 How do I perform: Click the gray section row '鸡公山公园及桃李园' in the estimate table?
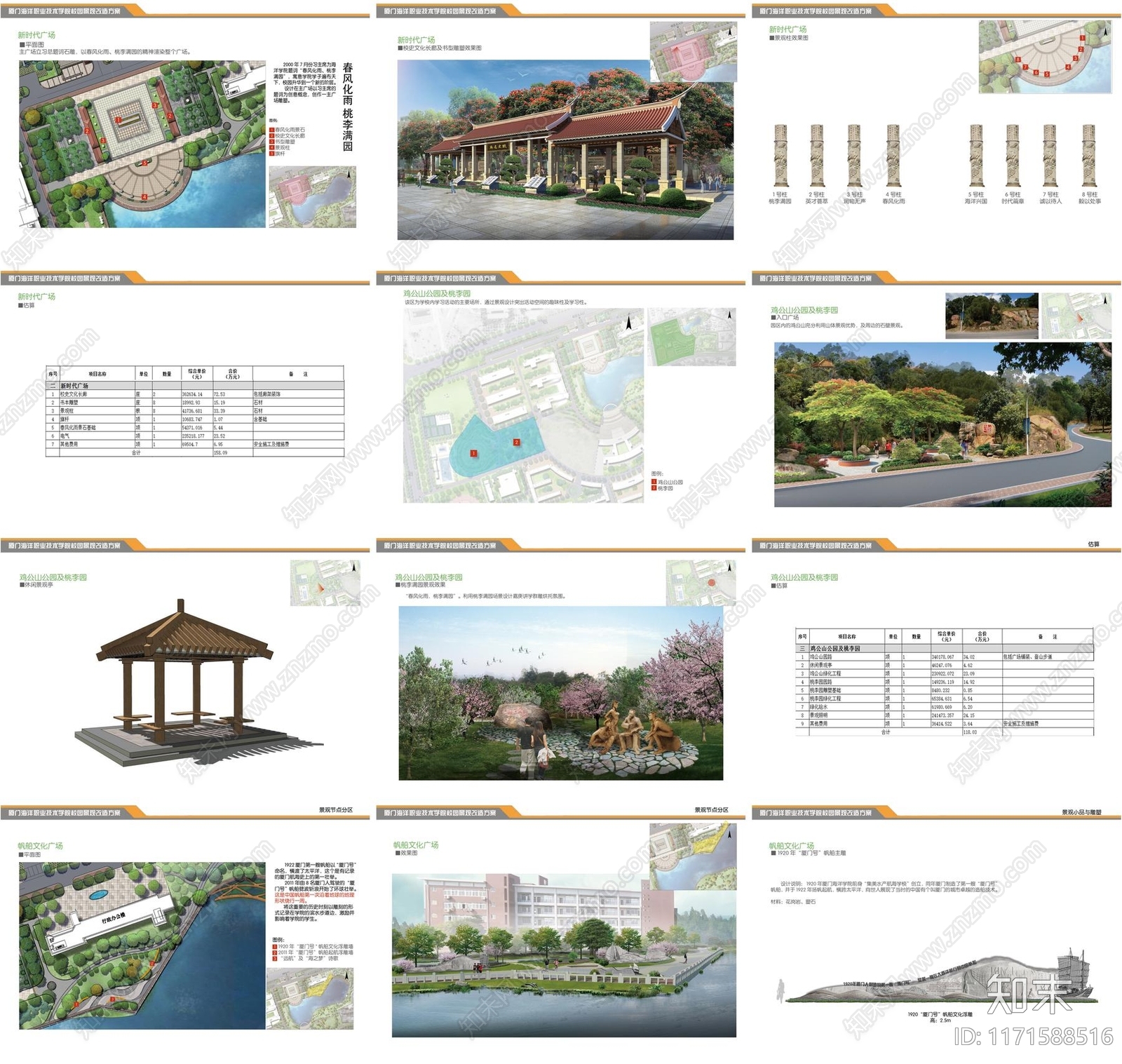coord(945,649)
